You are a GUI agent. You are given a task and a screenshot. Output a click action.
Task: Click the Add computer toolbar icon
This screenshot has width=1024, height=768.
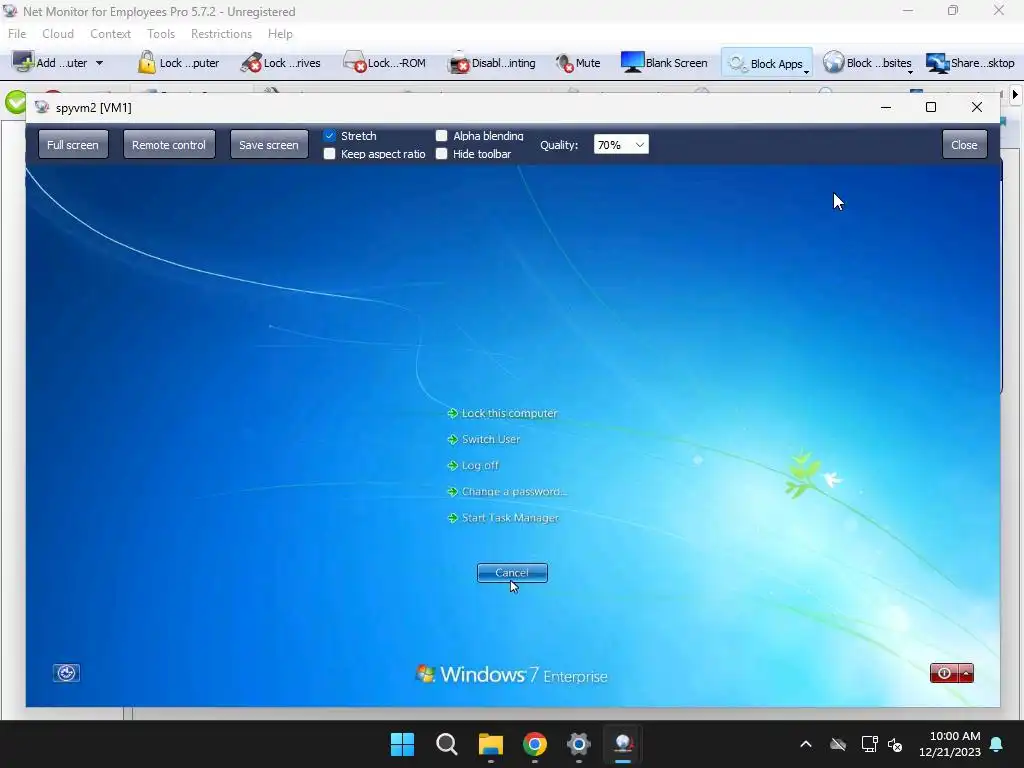click(24, 62)
